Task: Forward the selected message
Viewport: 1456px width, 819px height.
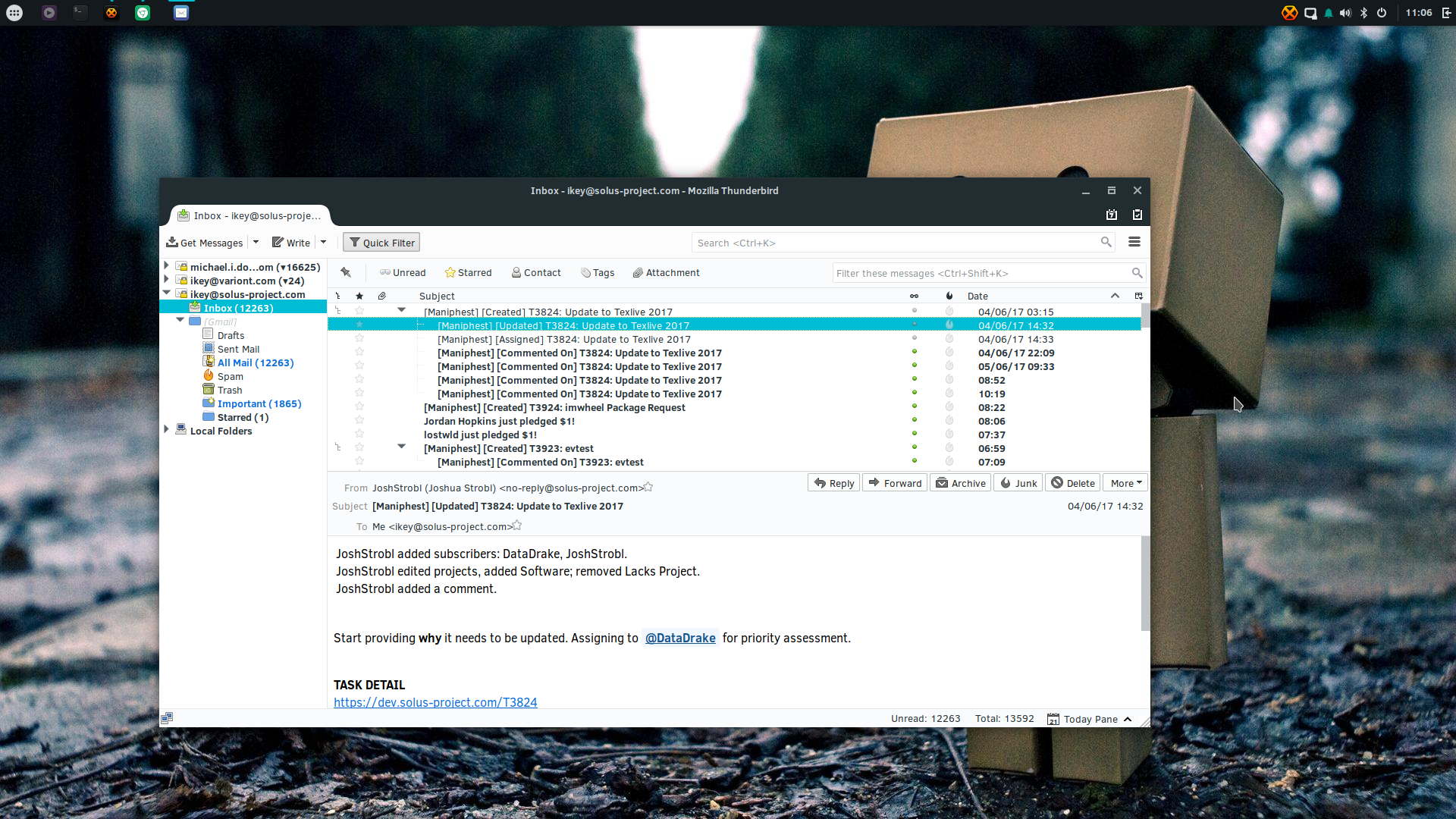Action: (895, 483)
